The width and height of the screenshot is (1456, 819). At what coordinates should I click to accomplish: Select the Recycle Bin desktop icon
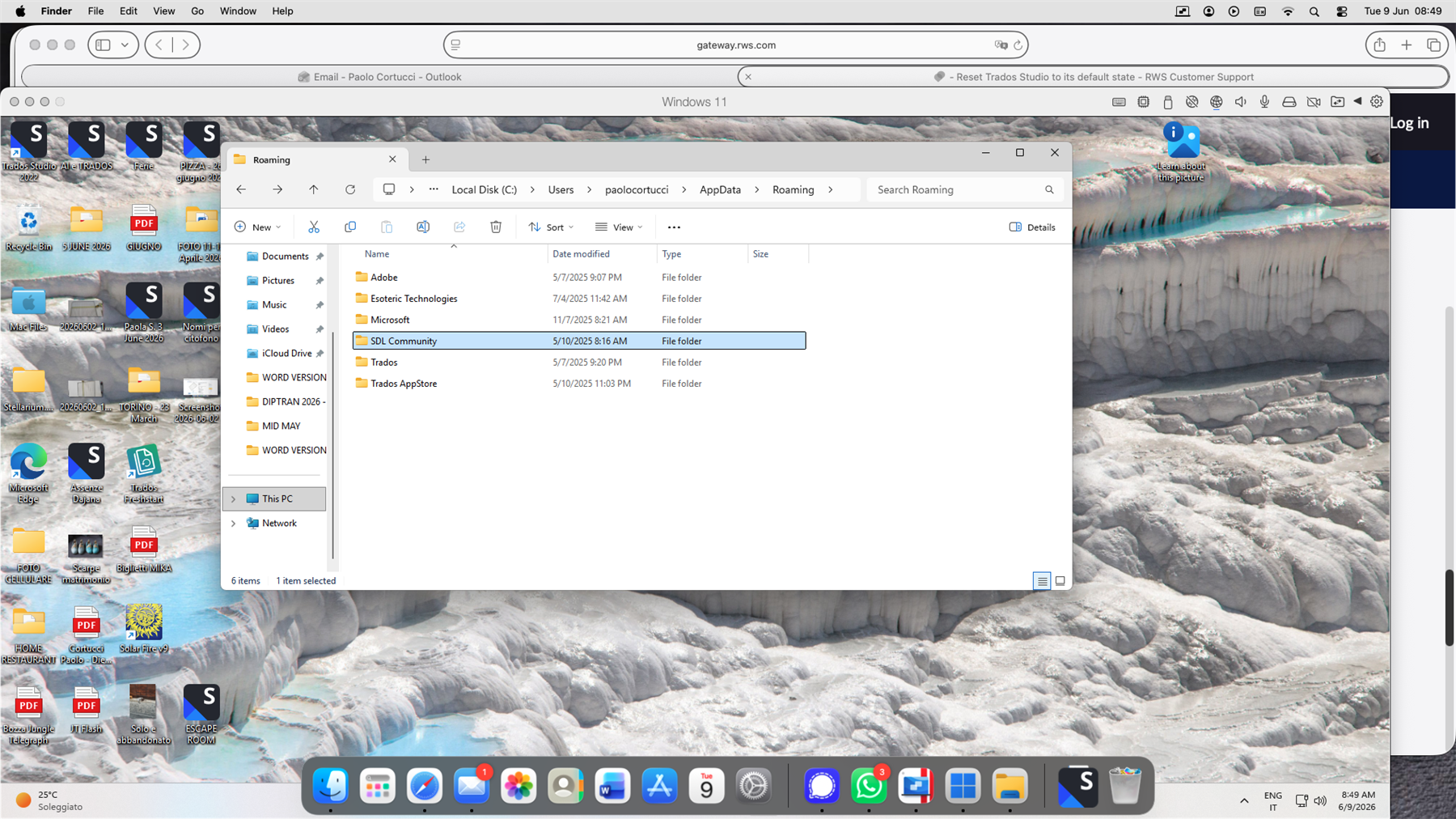tap(29, 228)
